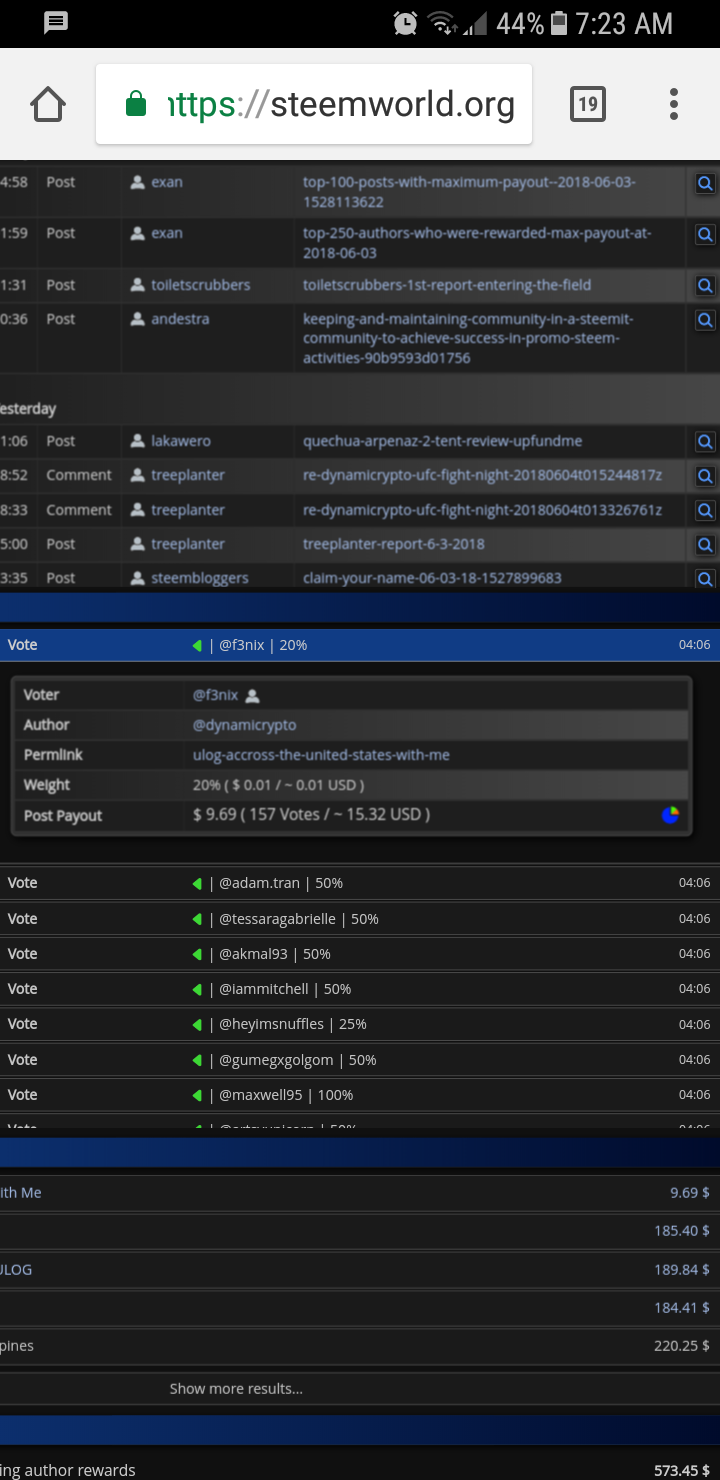Expand the @gumegxgolgom 50% vote row

[x=360, y=1060]
